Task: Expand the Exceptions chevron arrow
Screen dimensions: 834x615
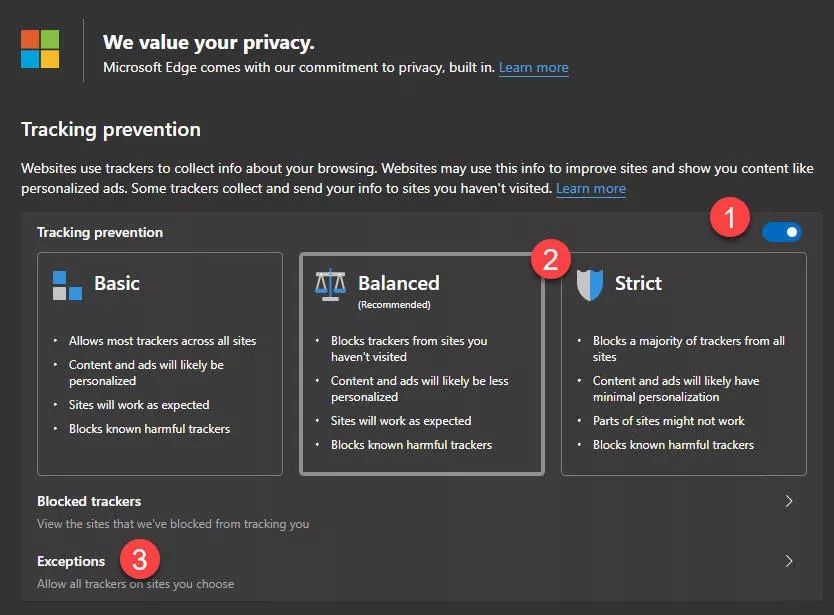Action: (x=789, y=561)
